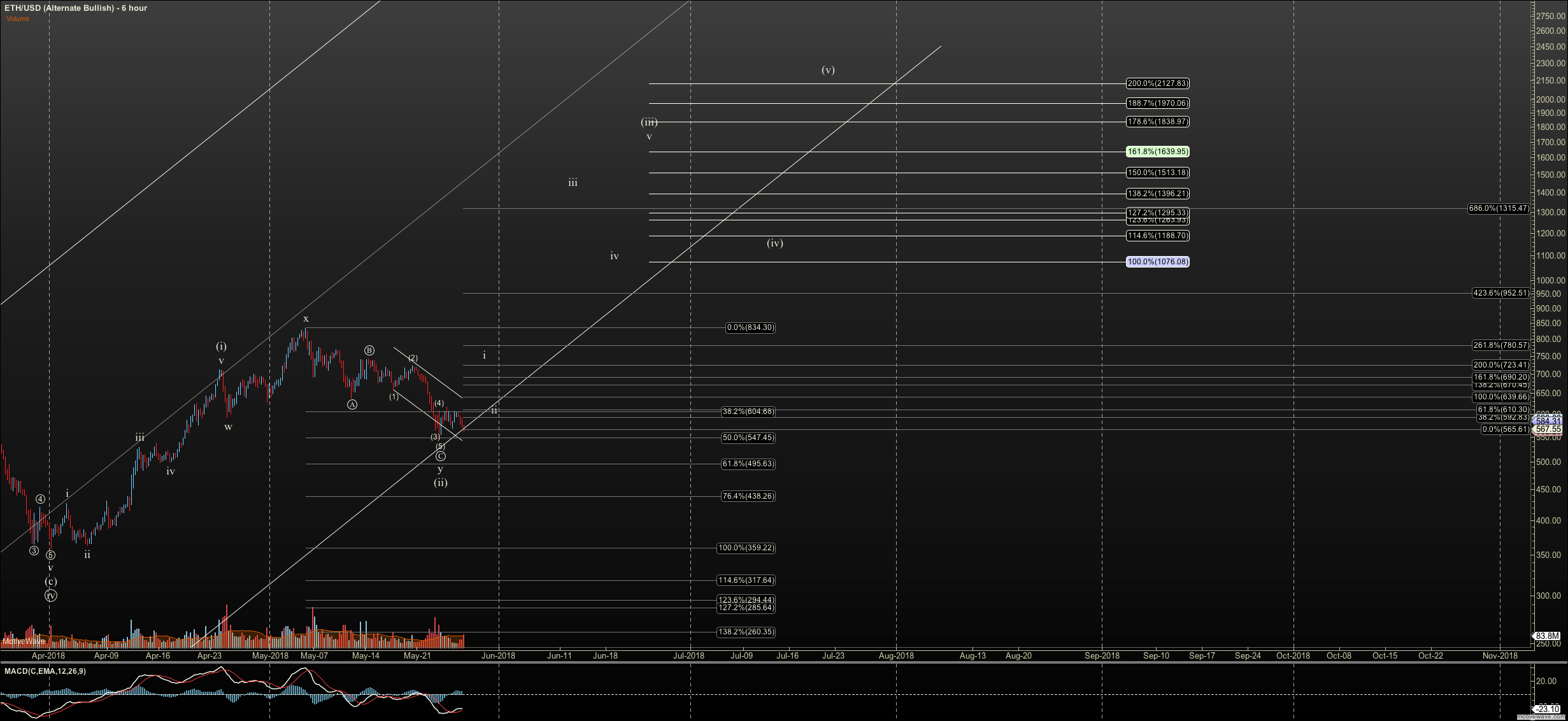Select the circled B wave label
Screen dimensions: 1568x721
point(369,350)
